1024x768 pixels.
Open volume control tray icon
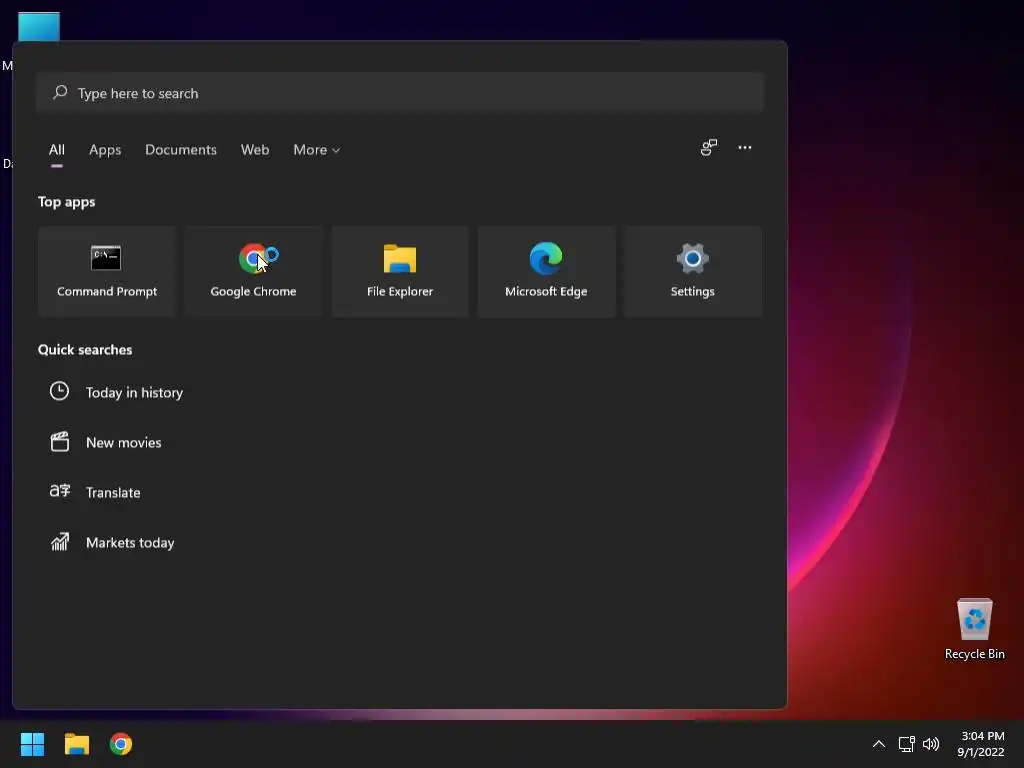tap(931, 744)
